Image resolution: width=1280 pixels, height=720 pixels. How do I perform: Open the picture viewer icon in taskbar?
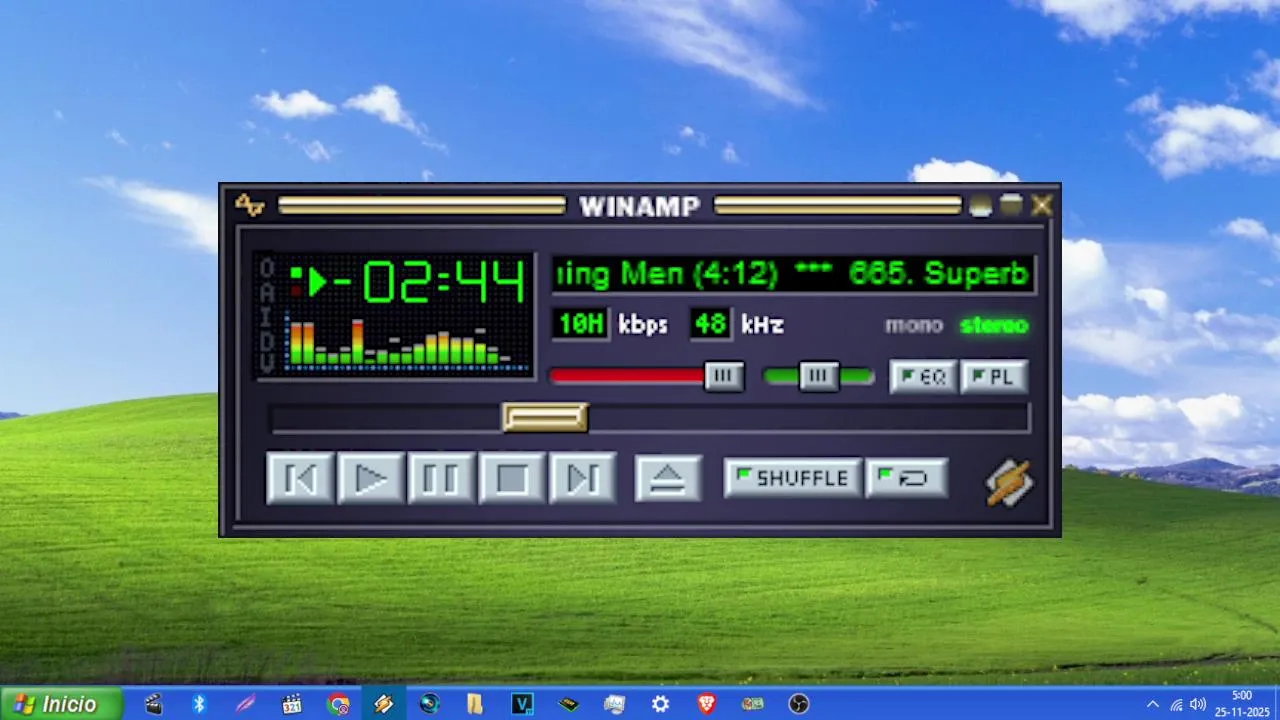tap(614, 704)
